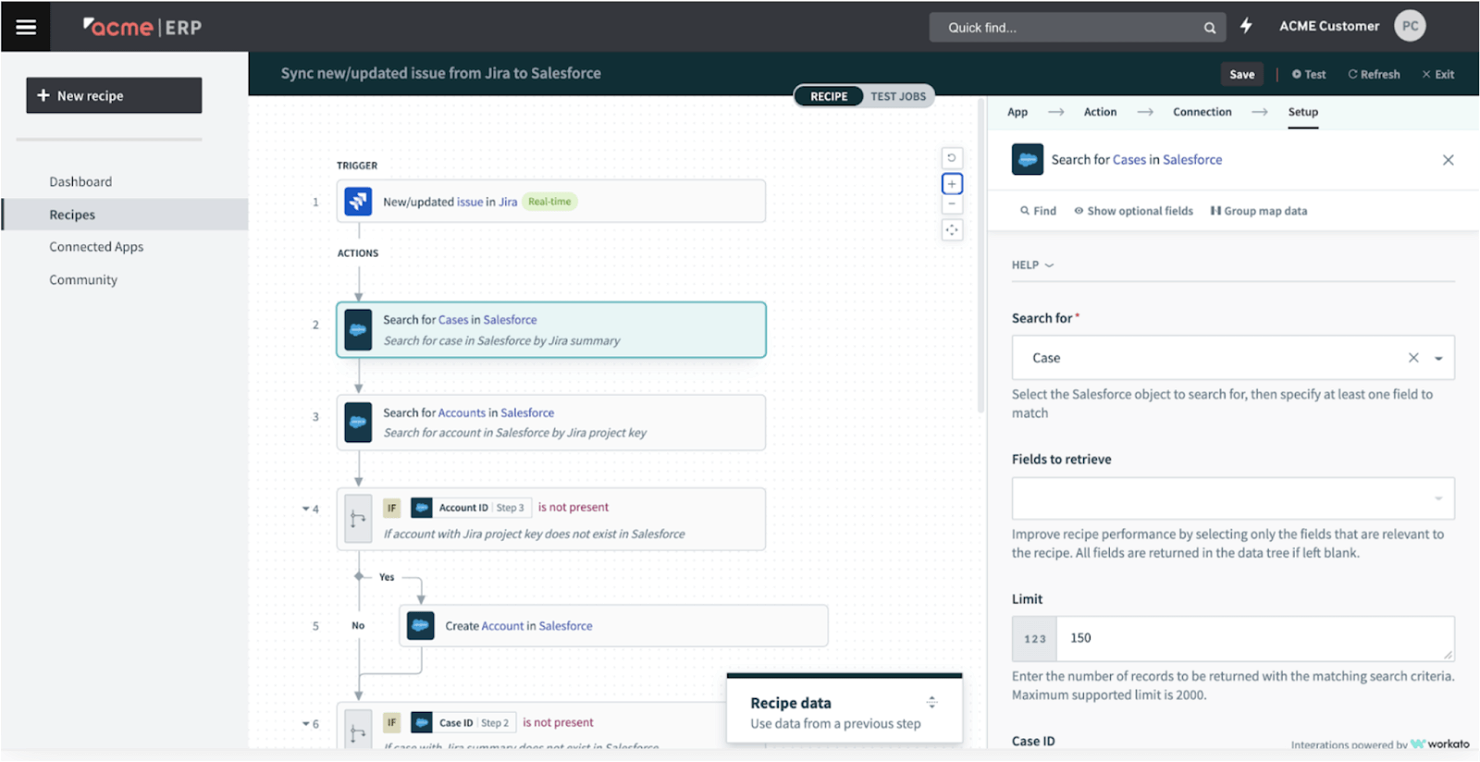Image resolution: width=1480 pixels, height=762 pixels.
Task: Zoom in on the recipe canvas
Action: click(951, 183)
